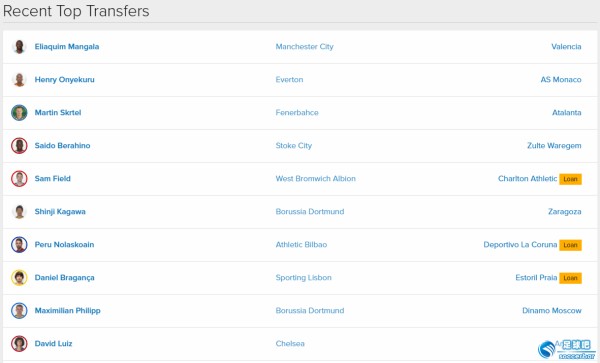
Task: Select Daniel Bragança's yellow-ringed avatar
Action: pyautogui.click(x=19, y=277)
